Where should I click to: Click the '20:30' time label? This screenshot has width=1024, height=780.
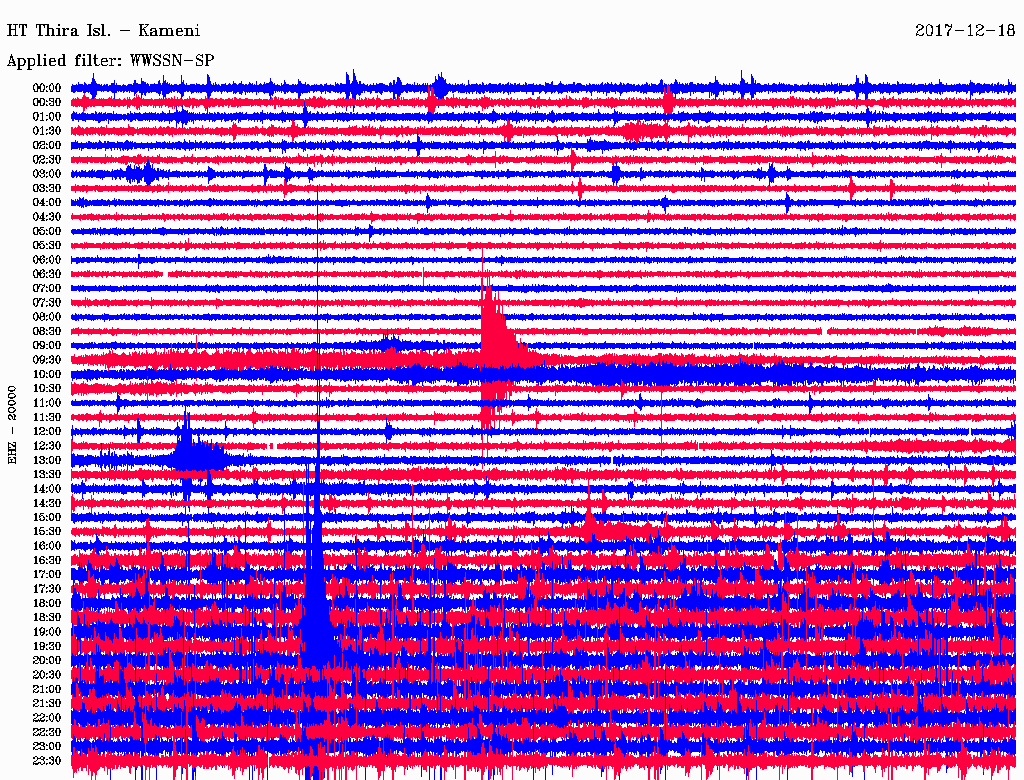click(x=47, y=675)
